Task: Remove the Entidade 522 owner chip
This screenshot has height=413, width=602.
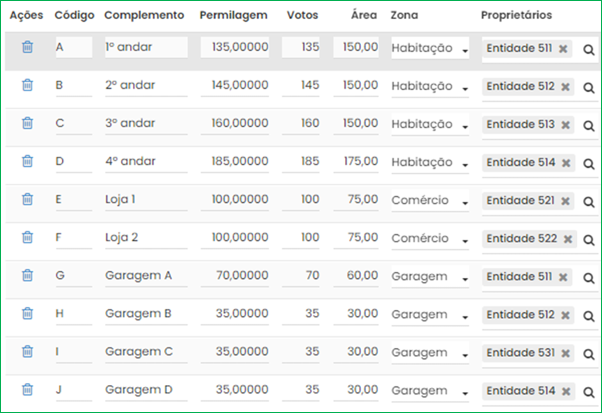Action: [x=568, y=239]
